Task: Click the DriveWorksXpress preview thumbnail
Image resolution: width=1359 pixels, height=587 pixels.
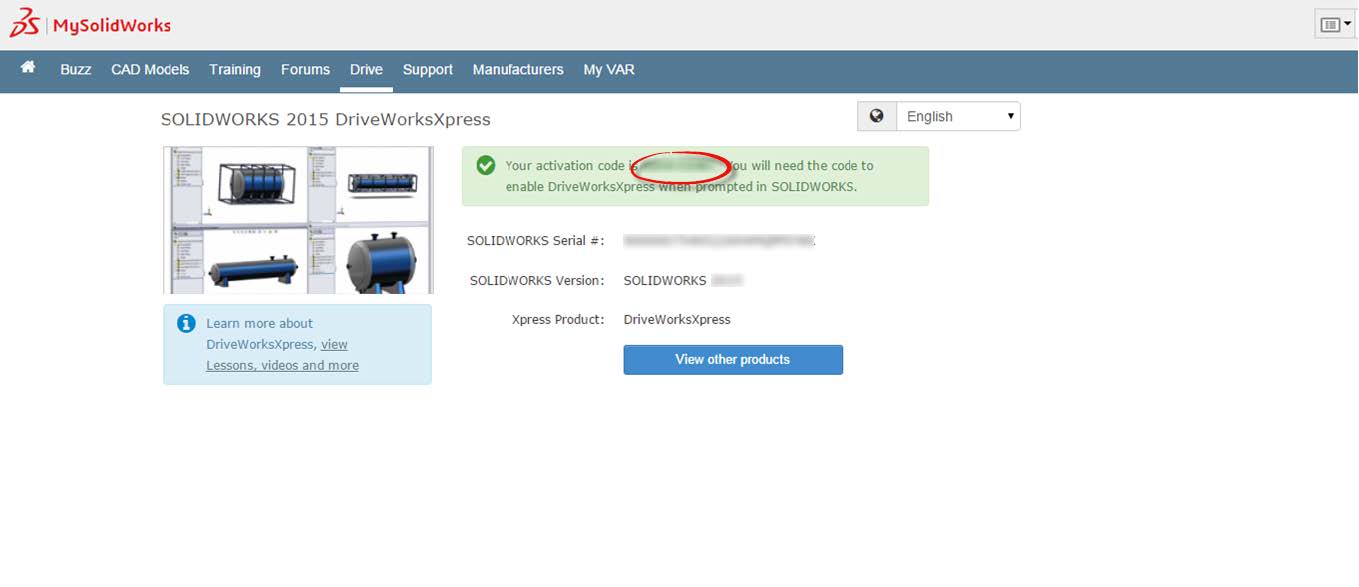Action: click(298, 220)
